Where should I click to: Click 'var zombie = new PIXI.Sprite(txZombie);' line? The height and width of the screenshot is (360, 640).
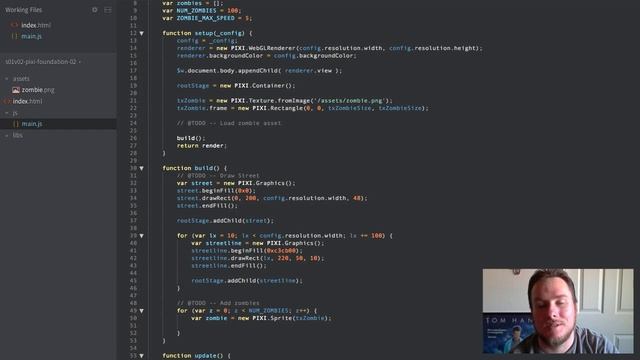tap(261, 318)
